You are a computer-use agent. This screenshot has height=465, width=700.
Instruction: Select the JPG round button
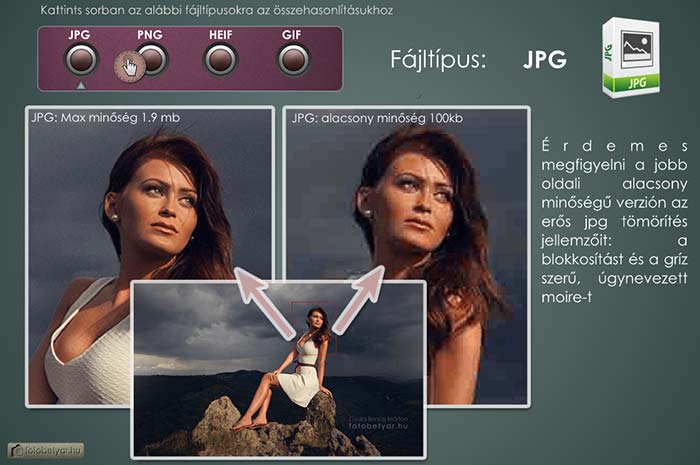tap(79, 60)
